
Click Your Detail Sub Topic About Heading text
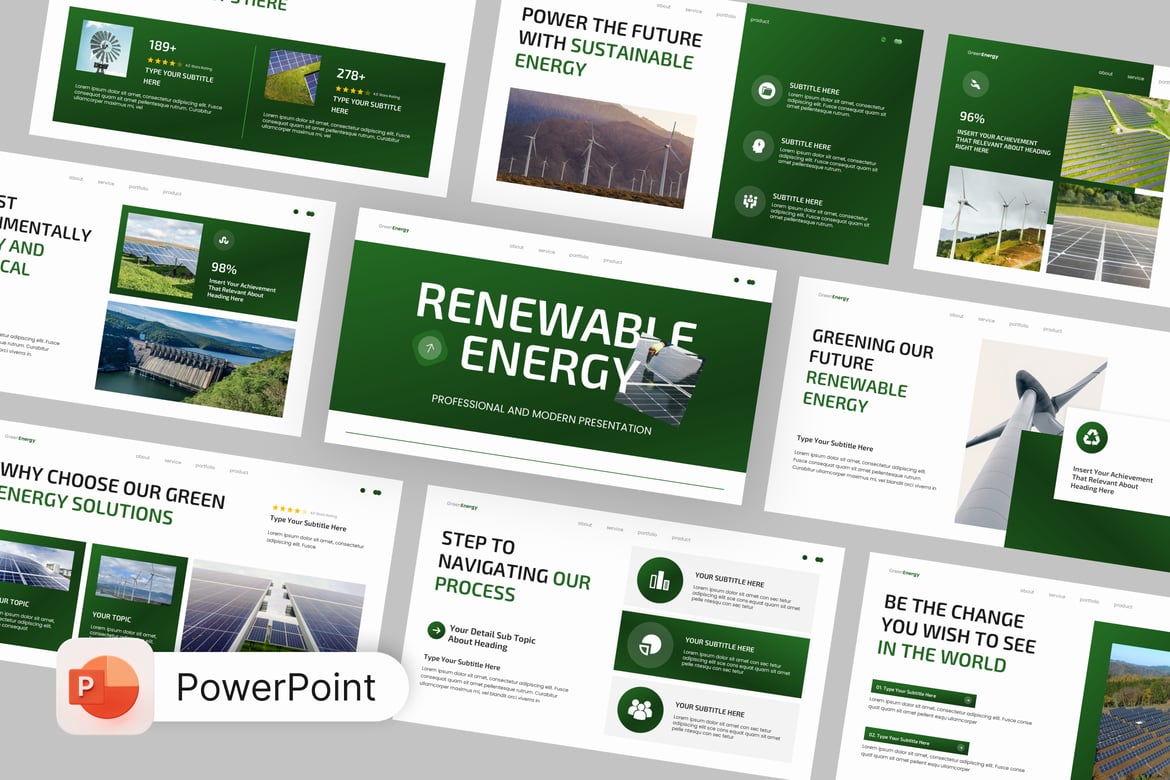[x=491, y=637]
